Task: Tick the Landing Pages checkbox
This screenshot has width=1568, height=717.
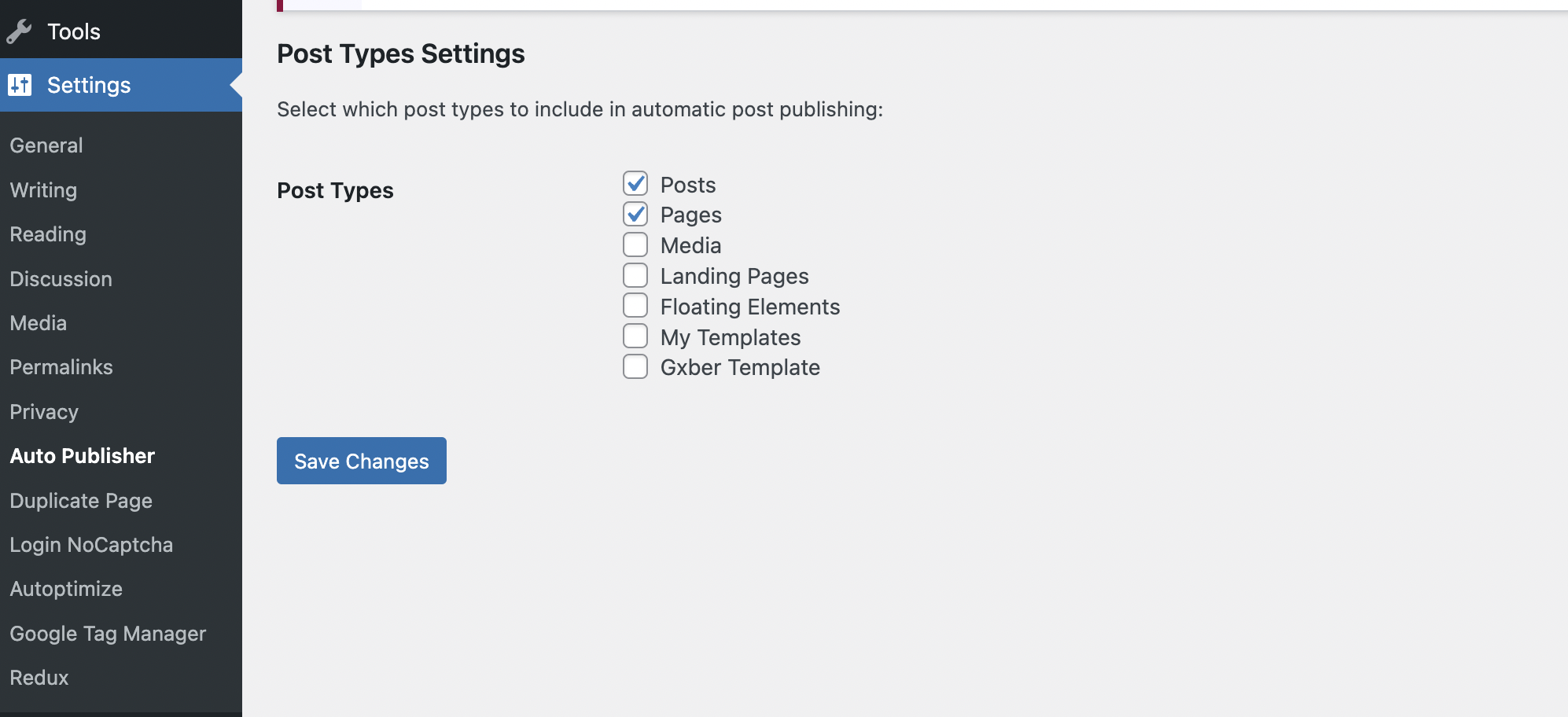Action: coord(635,275)
